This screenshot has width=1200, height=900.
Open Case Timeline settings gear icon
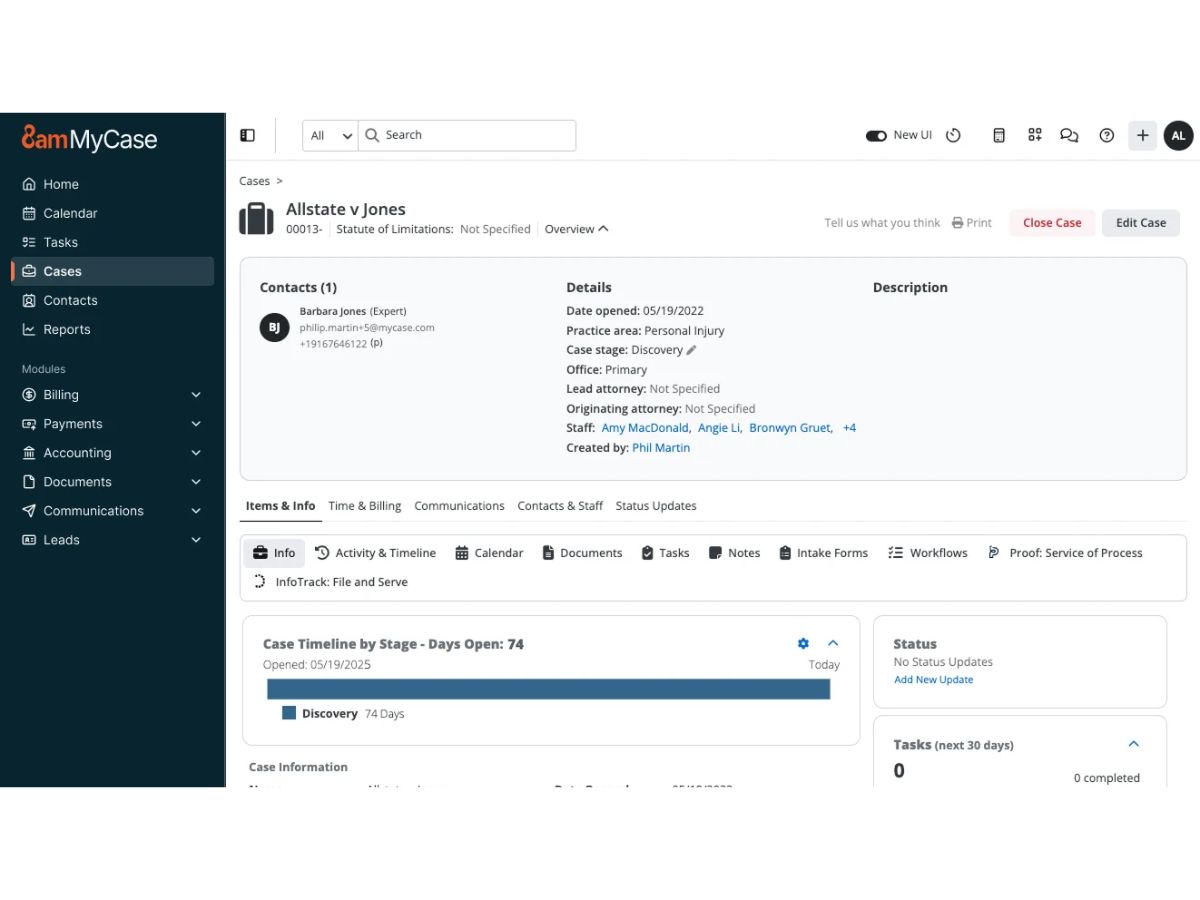pyautogui.click(x=803, y=644)
